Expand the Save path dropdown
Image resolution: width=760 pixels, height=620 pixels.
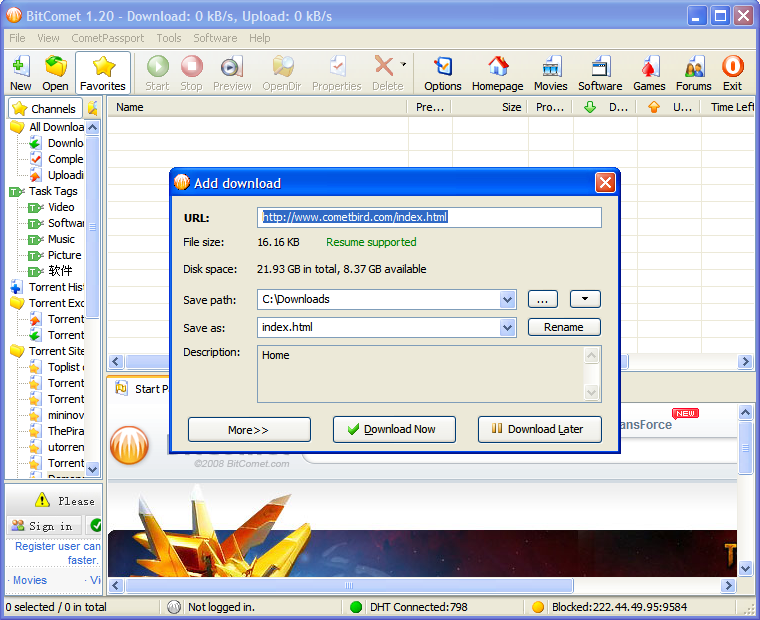(x=507, y=300)
